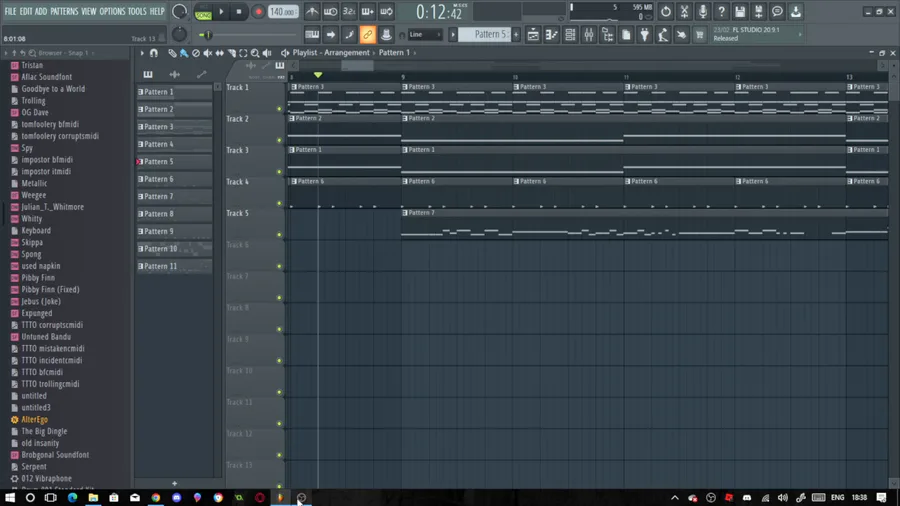Screen dimensions: 900x506
Task: Open the help question mark icon
Action: click(721, 11)
